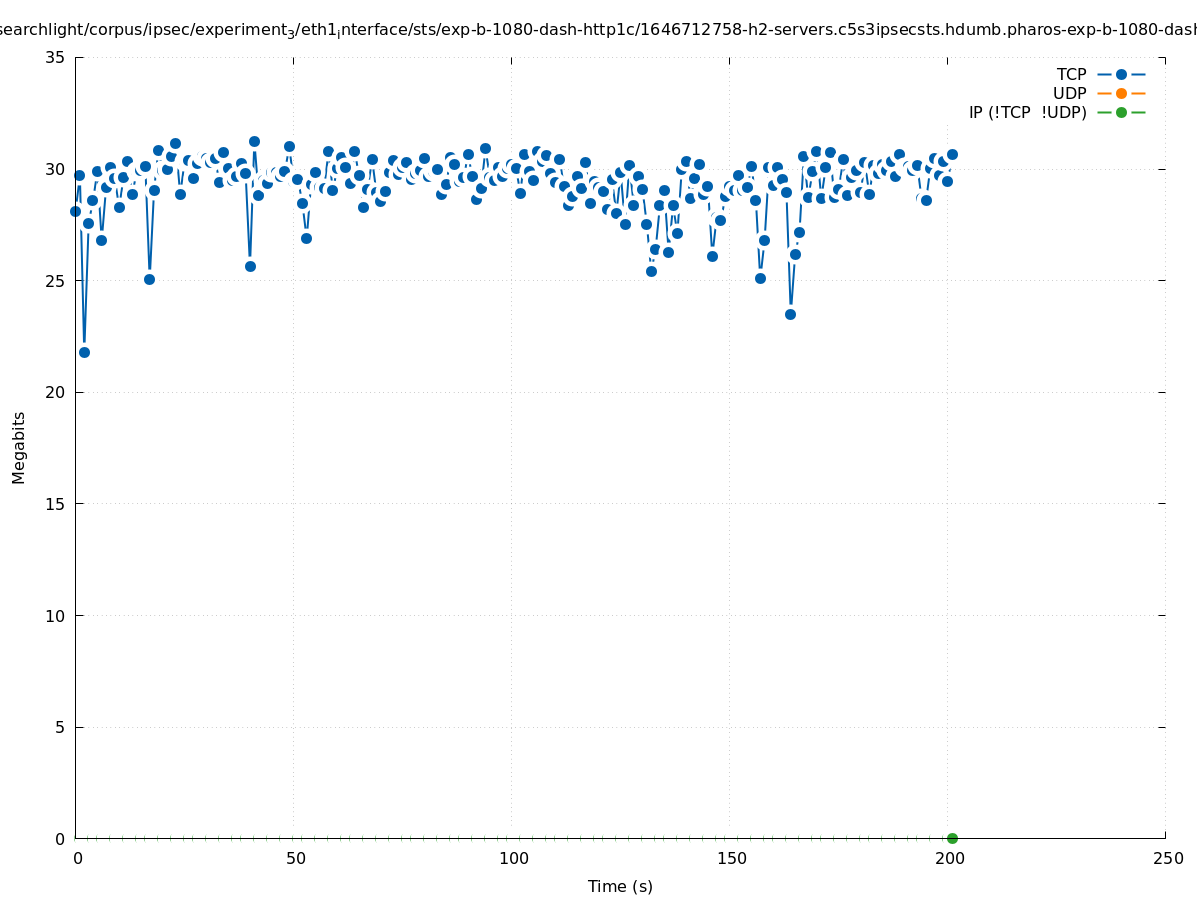Image resolution: width=1197 pixels, height=900 pixels.
Task: Click the 15 tick label on Megabits axis
Action: click(55, 504)
